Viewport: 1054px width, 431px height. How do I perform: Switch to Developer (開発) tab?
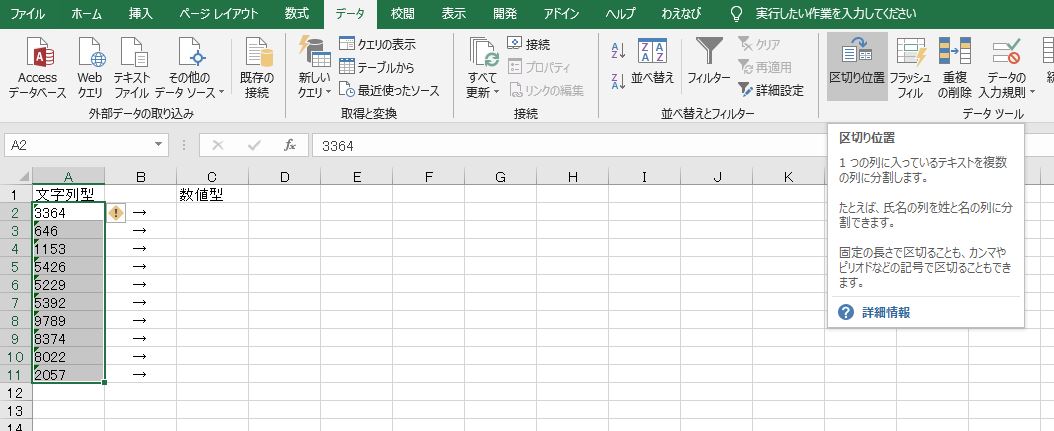(x=505, y=13)
